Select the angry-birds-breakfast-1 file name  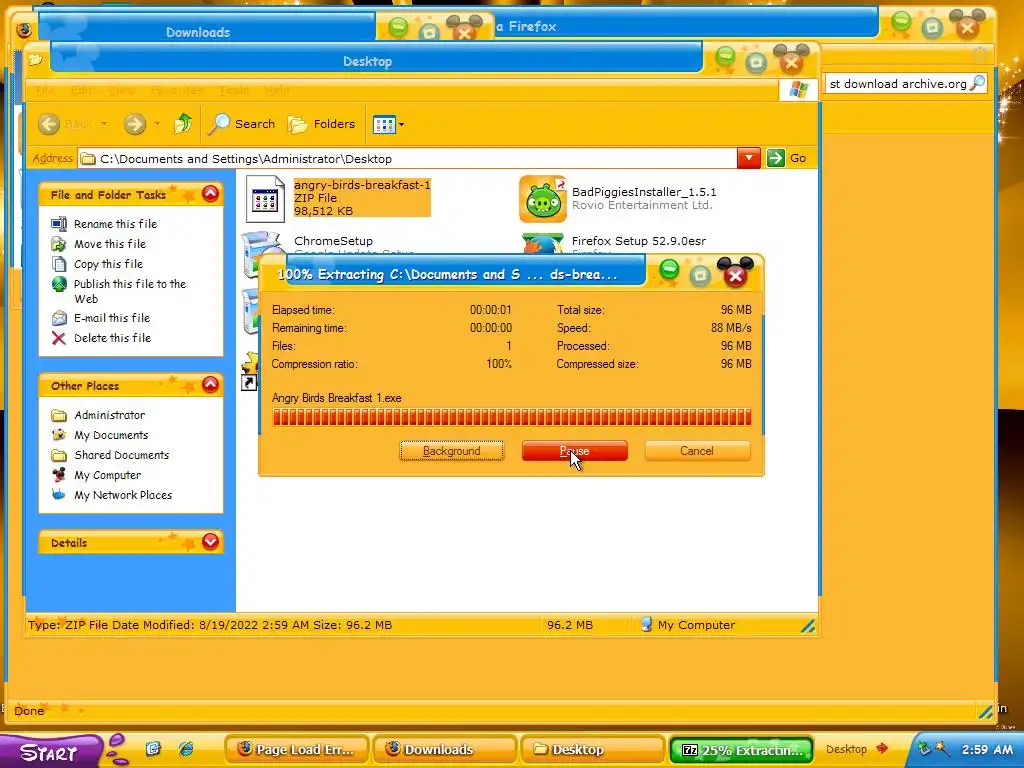coord(362,185)
